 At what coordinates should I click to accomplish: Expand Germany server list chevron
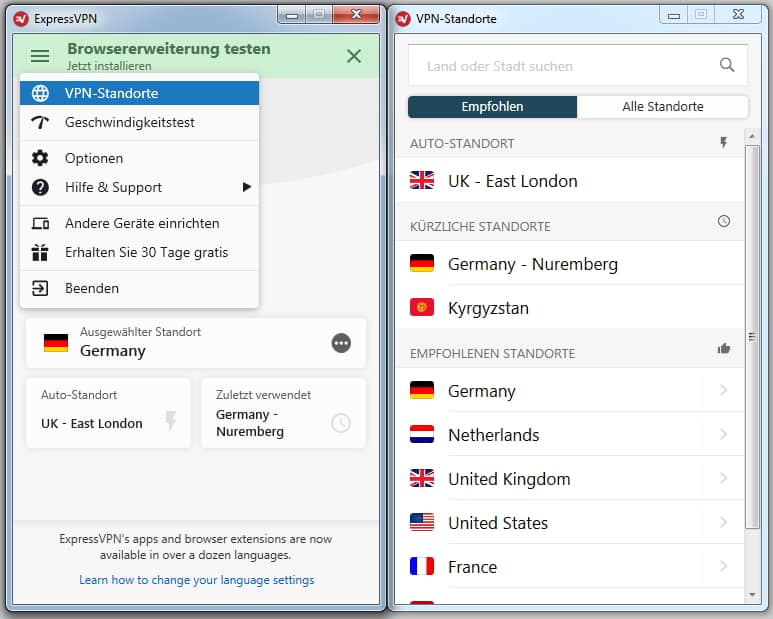click(x=723, y=390)
